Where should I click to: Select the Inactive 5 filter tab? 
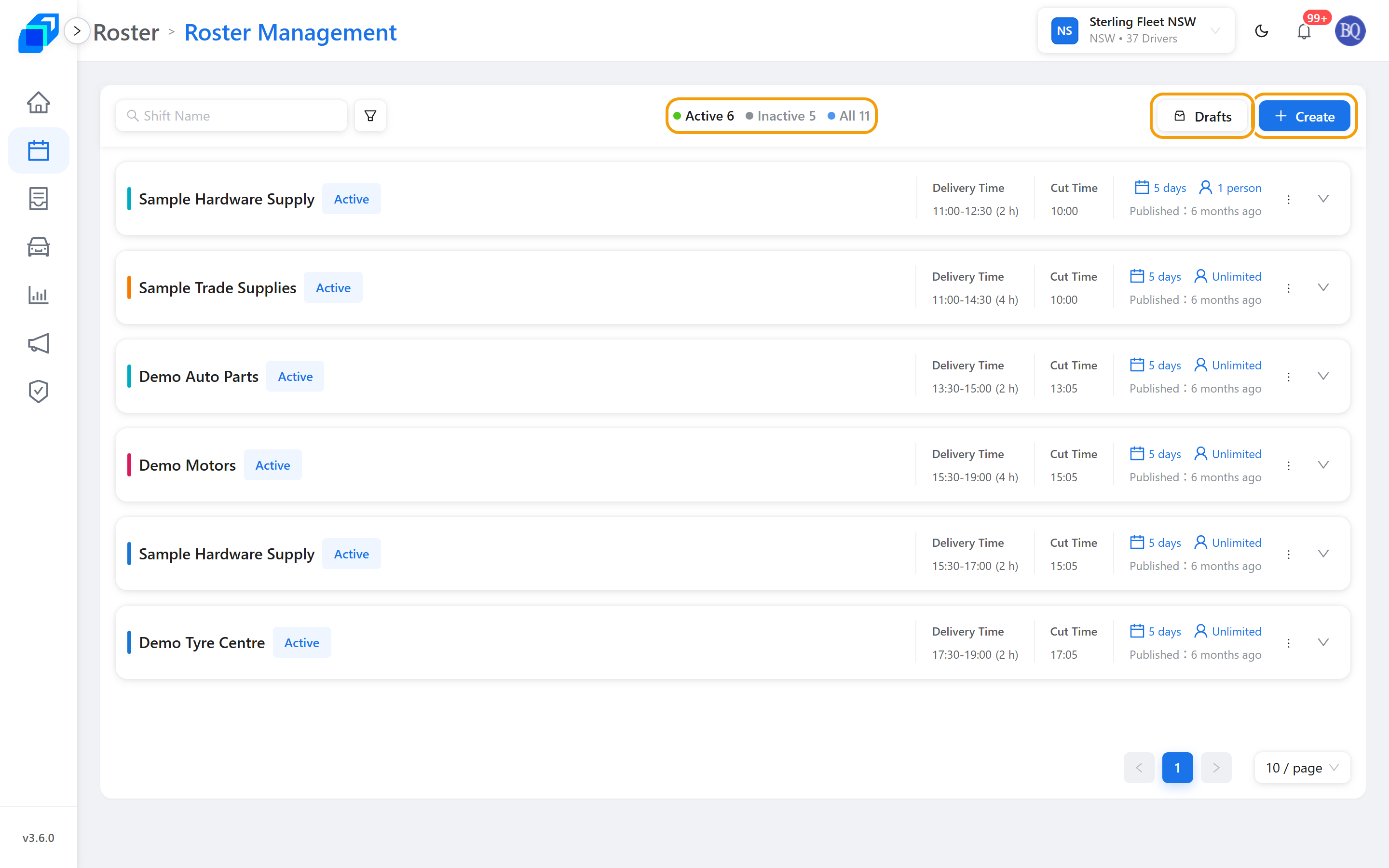point(781,116)
